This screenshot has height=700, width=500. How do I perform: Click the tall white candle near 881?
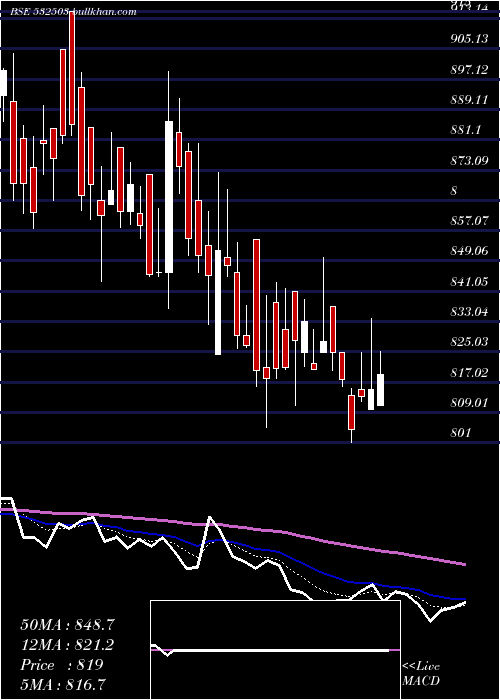[169, 197]
